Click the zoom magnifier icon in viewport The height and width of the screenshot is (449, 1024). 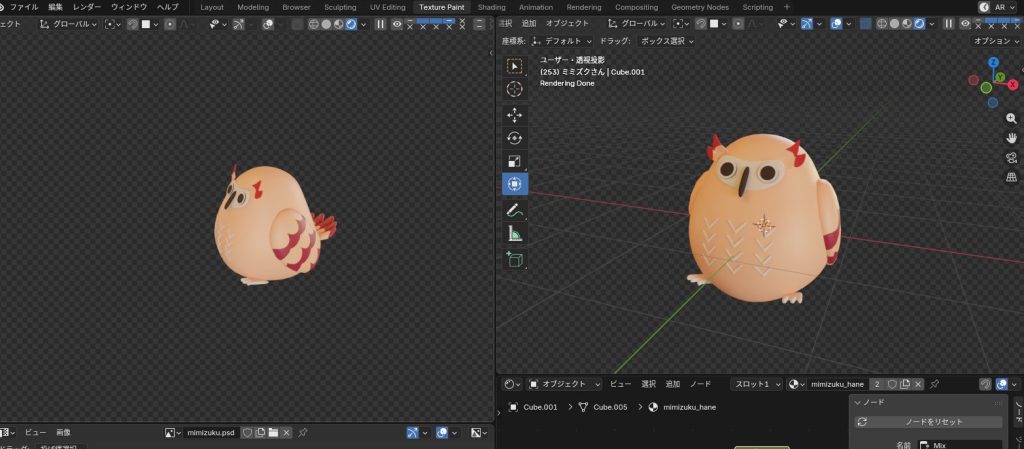(1011, 118)
